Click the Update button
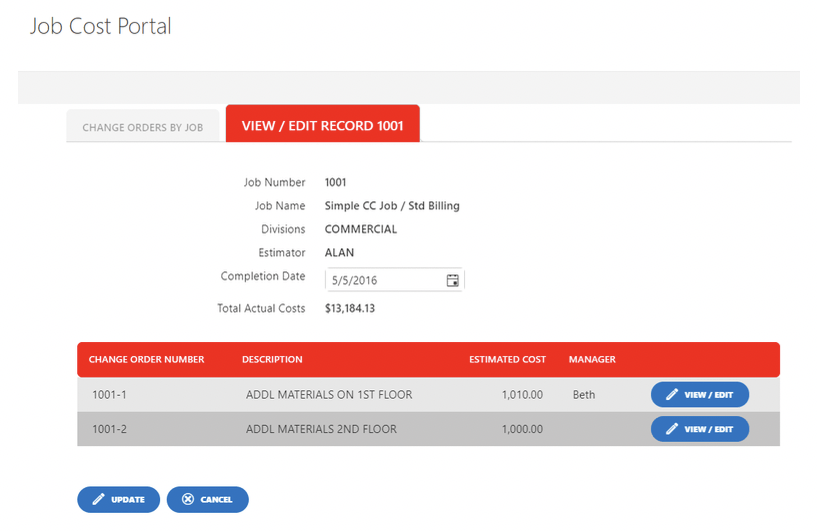817x531 pixels. pyautogui.click(x=118, y=499)
